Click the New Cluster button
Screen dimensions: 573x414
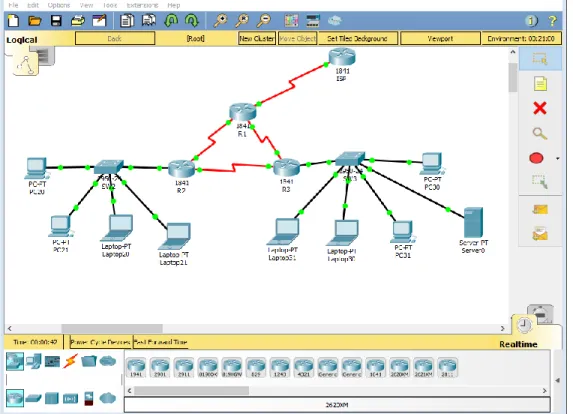point(257,38)
